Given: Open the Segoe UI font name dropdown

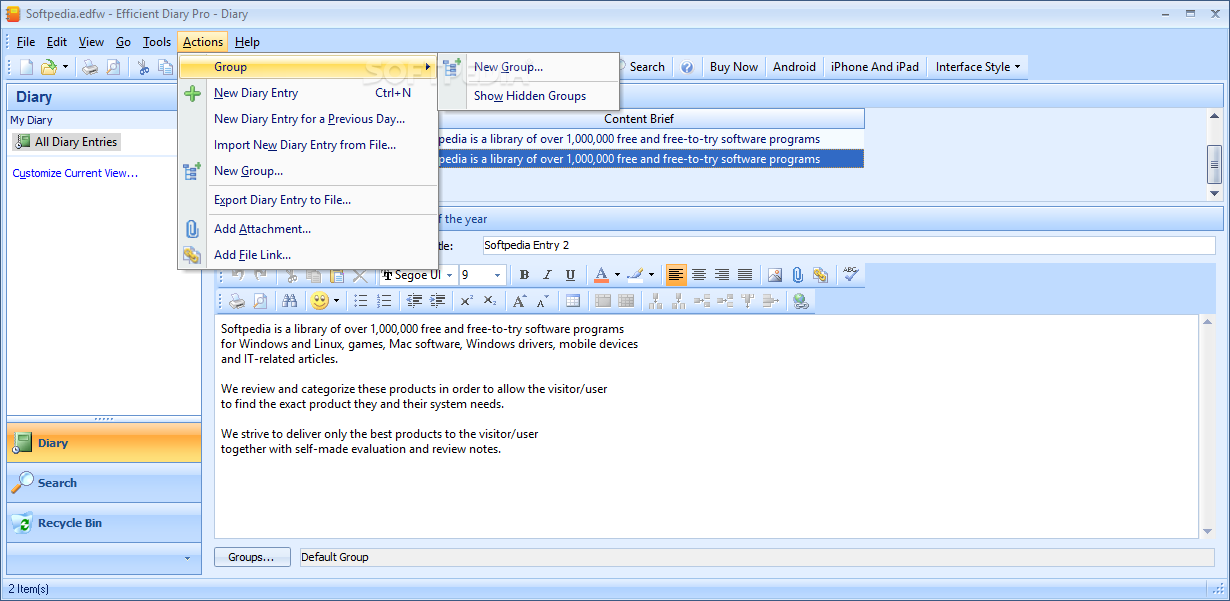Looking at the screenshot, I should tap(449, 275).
